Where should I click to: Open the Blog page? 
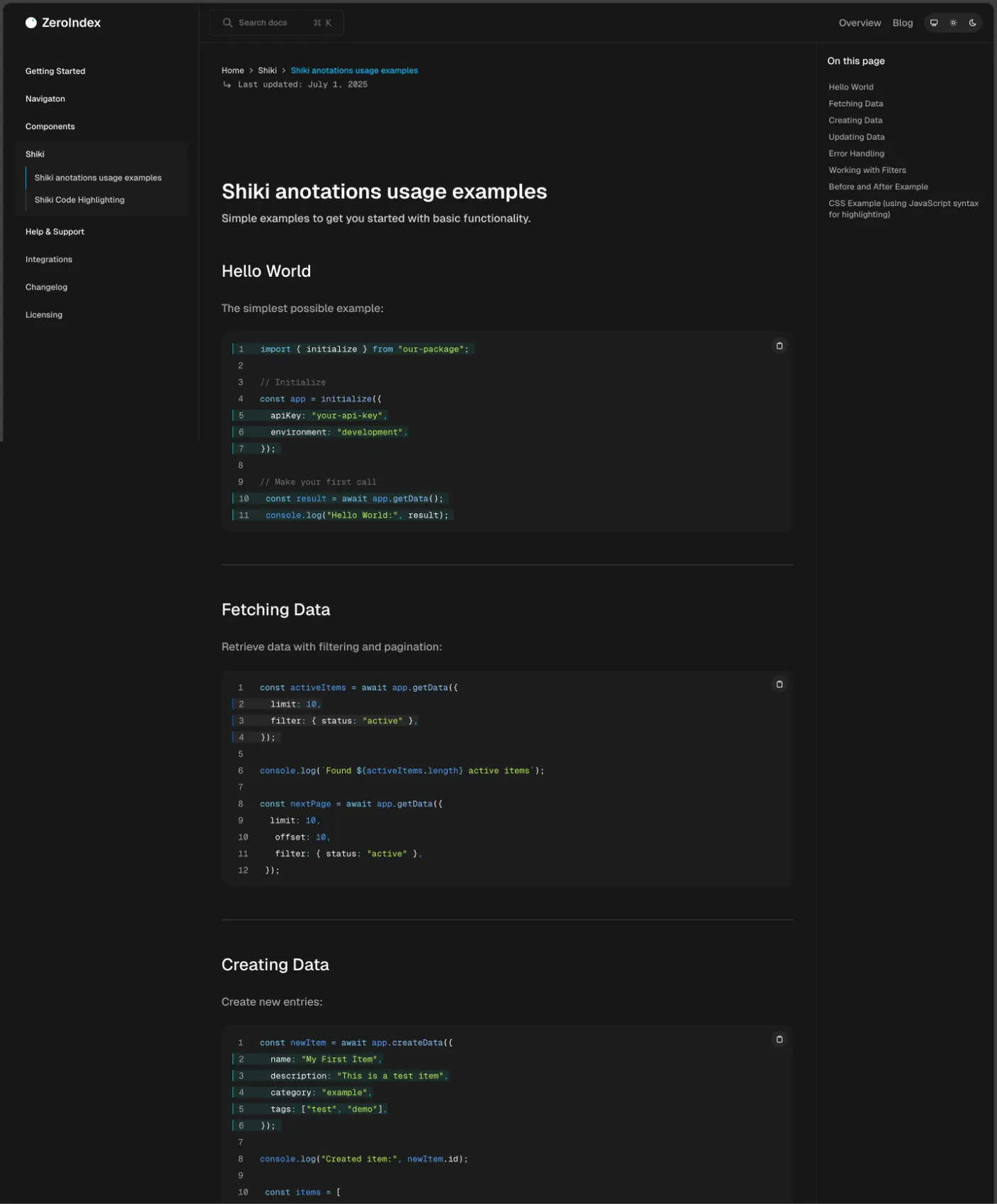(x=902, y=23)
